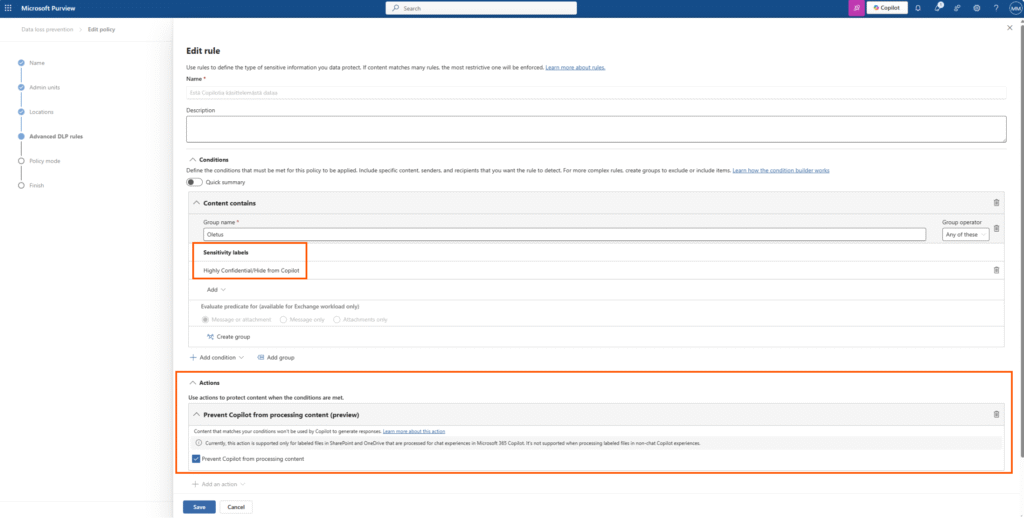The height and width of the screenshot is (518, 1024).
Task: Click the plus icon beside Add an action
Action: point(195,484)
